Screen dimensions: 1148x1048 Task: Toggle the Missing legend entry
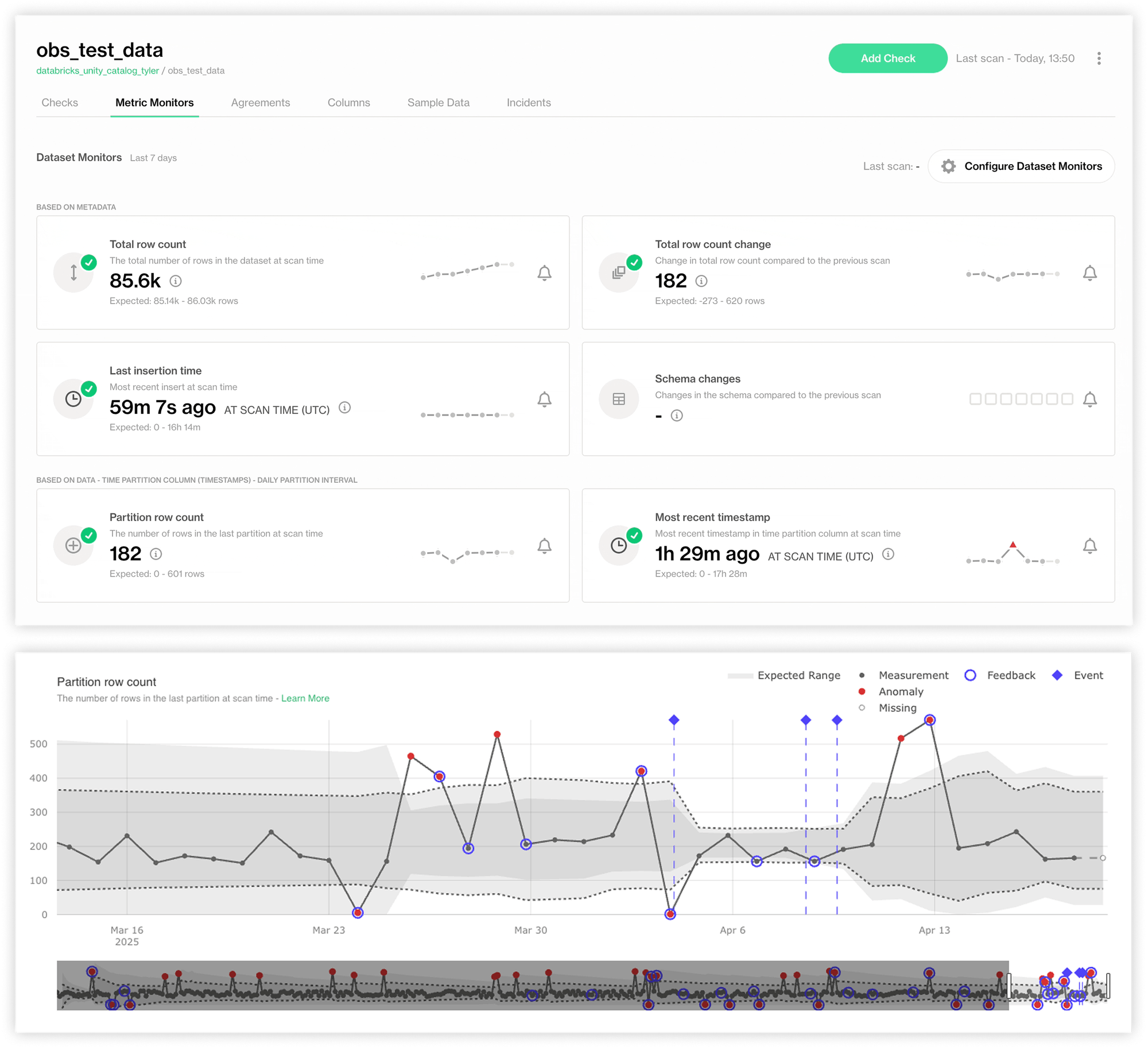(x=887, y=708)
